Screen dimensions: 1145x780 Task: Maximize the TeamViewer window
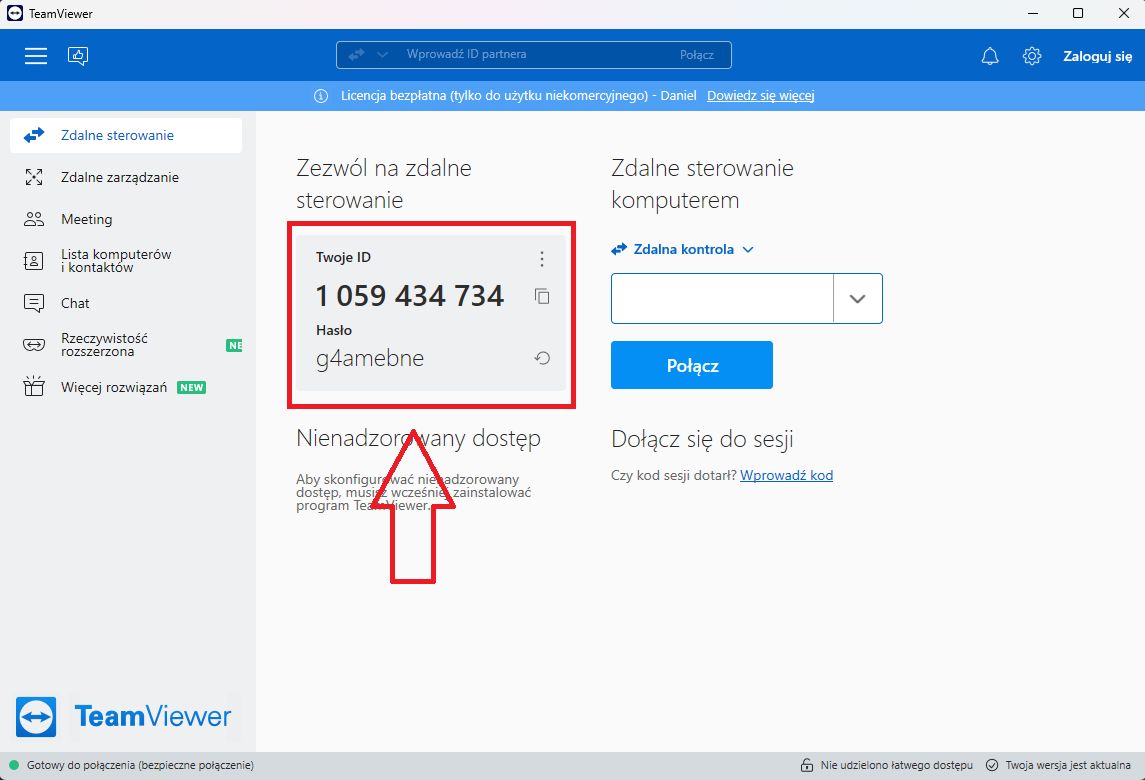click(1078, 13)
